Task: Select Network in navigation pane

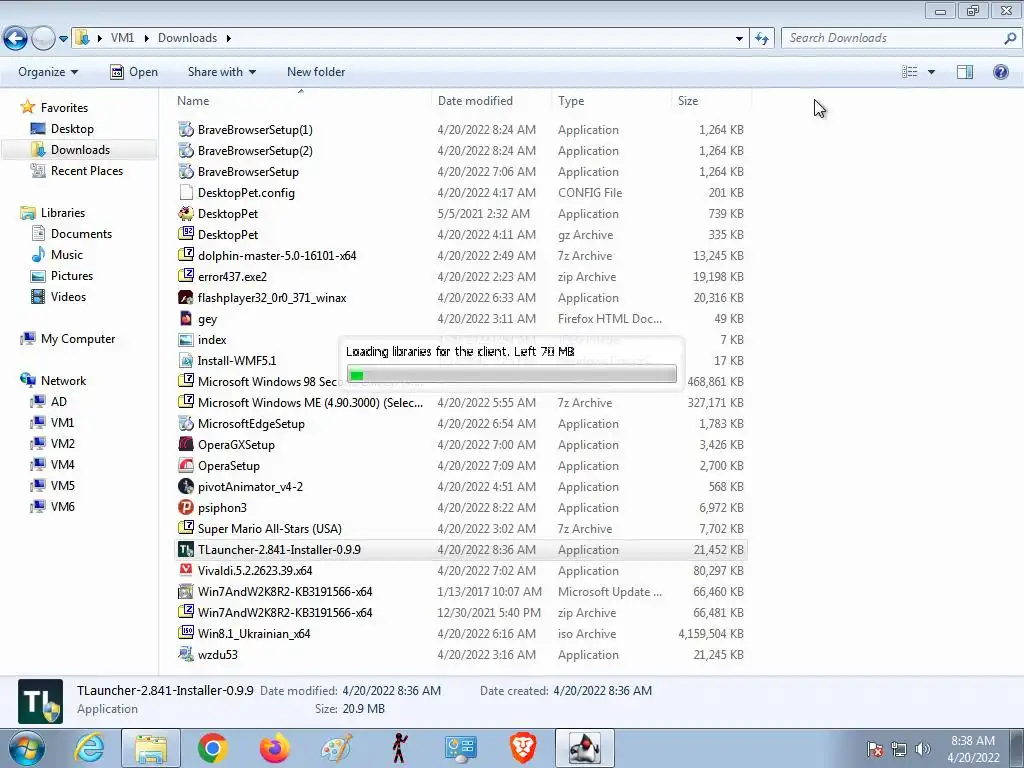Action: click(63, 381)
